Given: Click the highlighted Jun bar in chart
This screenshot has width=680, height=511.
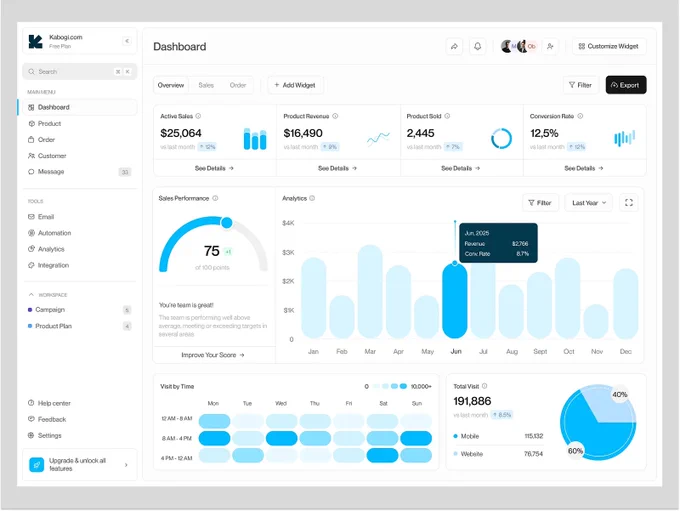Looking at the screenshot, I should click(x=455, y=301).
